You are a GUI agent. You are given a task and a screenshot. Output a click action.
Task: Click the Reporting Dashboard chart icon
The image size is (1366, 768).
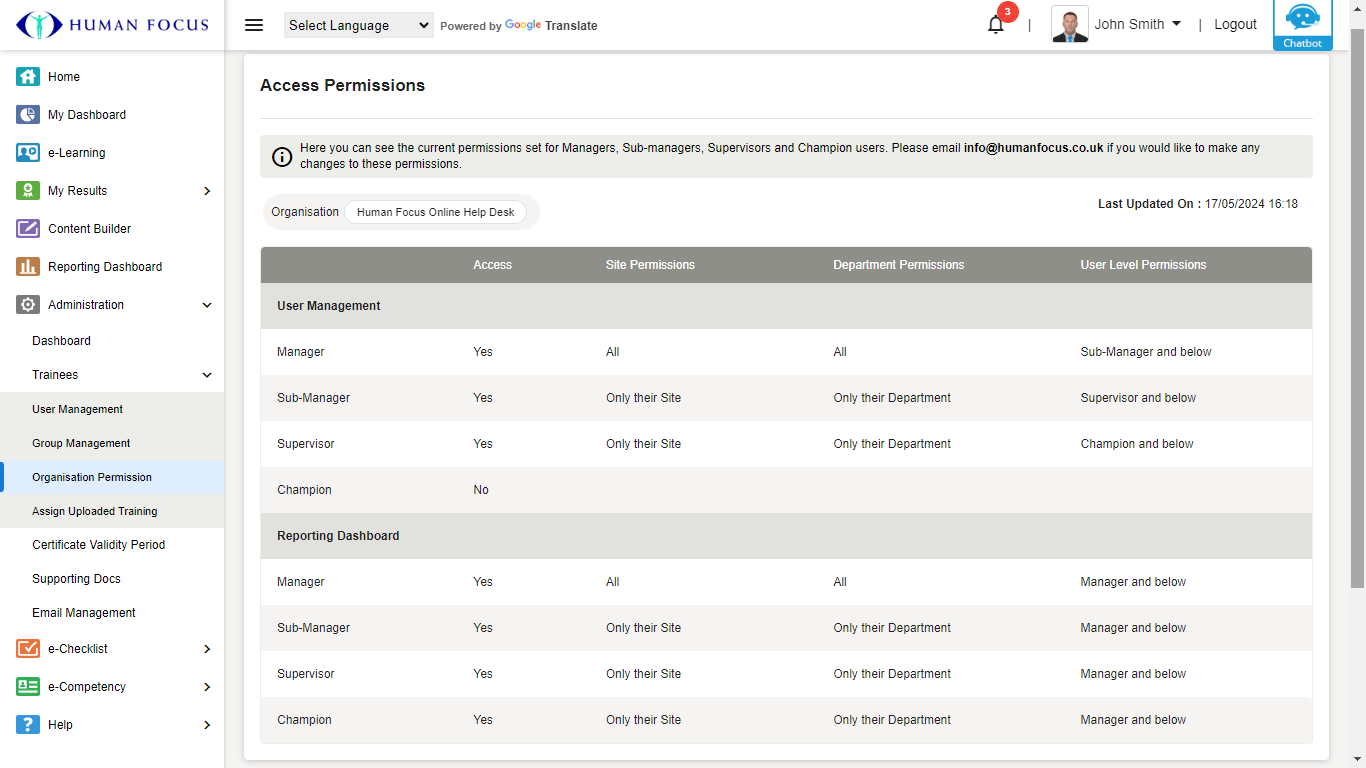tap(28, 267)
